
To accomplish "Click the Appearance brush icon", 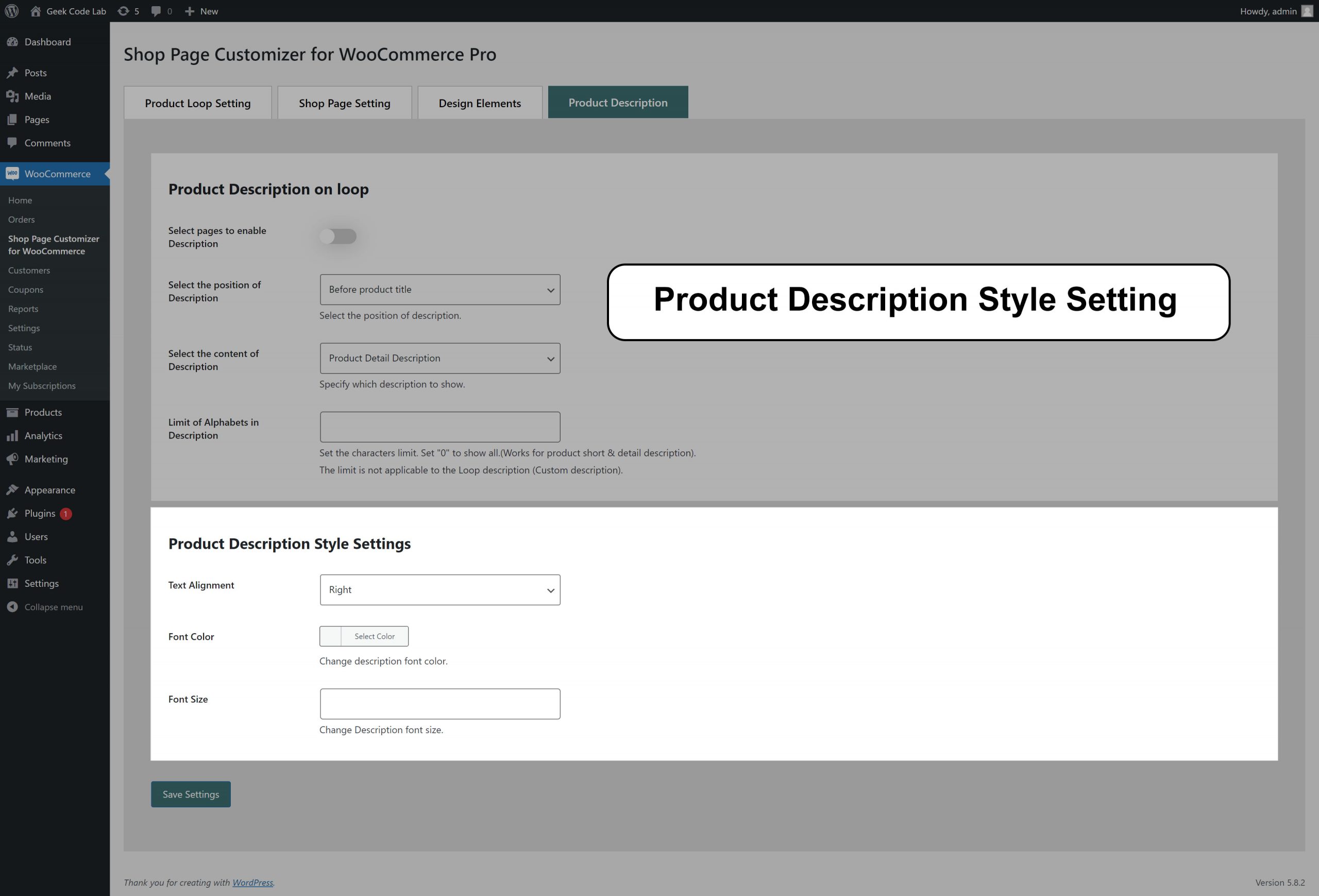I will 12,489.
